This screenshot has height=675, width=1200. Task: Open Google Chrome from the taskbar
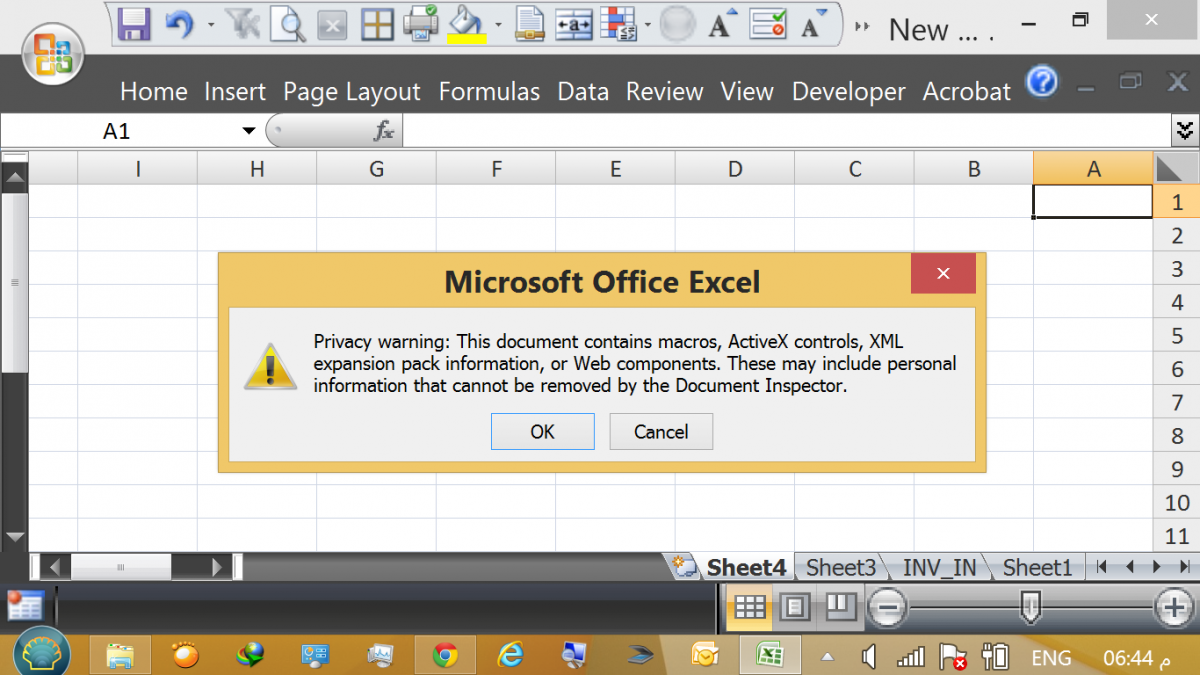(445, 655)
